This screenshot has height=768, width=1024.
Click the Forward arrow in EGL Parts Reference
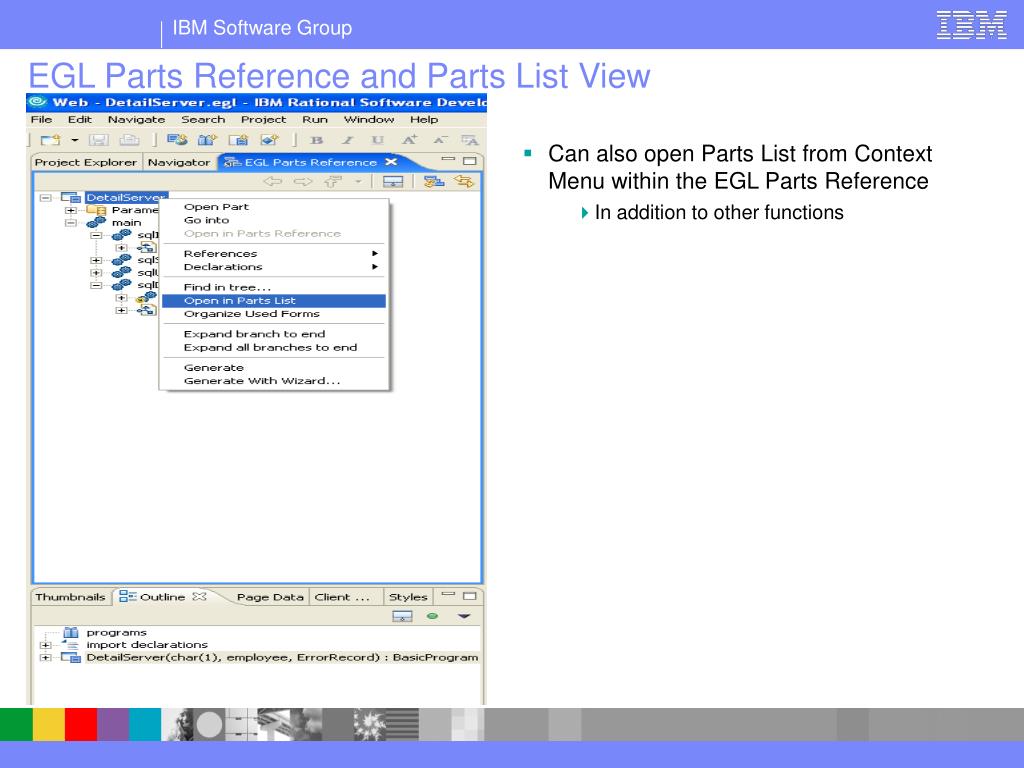[302, 181]
